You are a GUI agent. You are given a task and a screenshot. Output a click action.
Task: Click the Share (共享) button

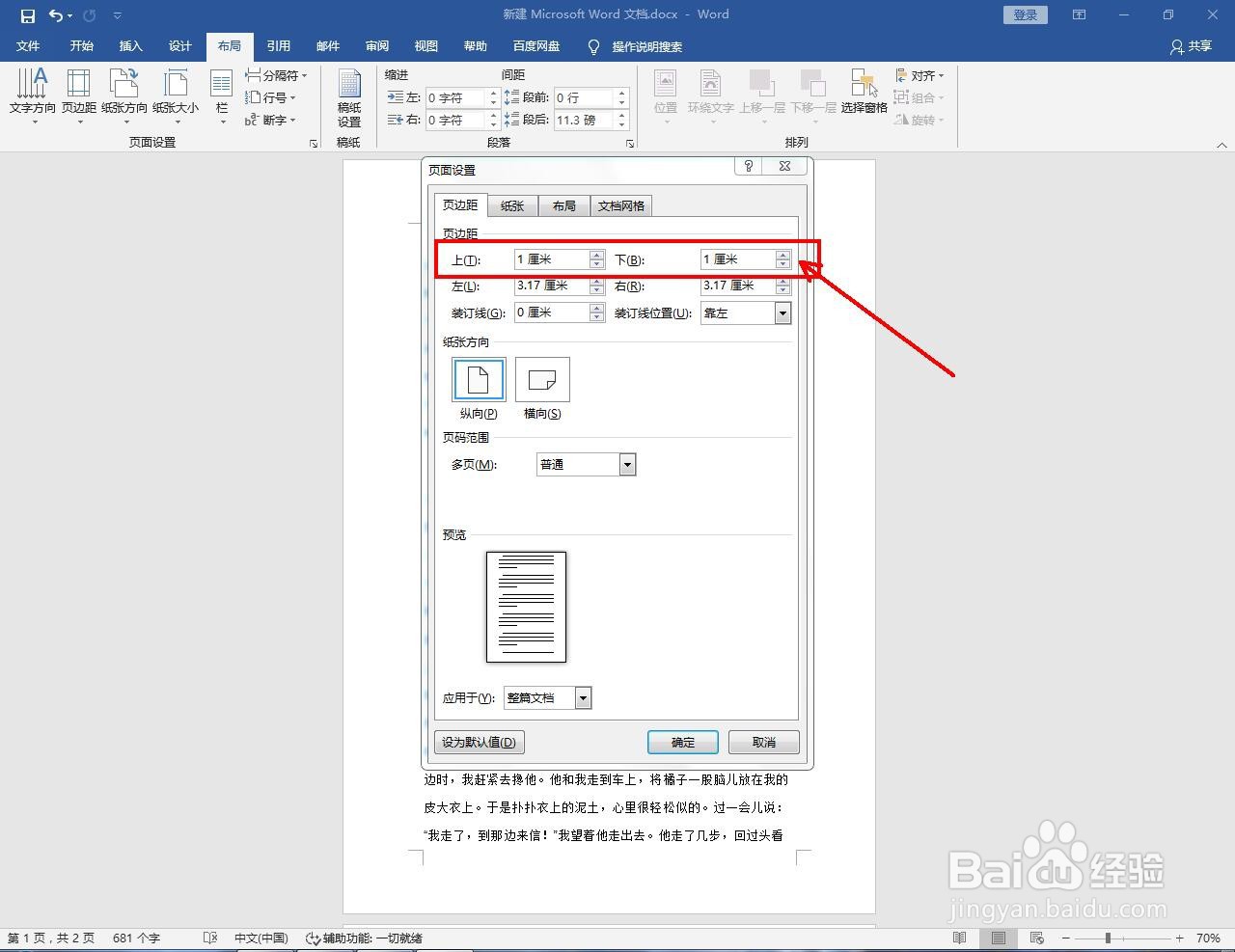1191,46
